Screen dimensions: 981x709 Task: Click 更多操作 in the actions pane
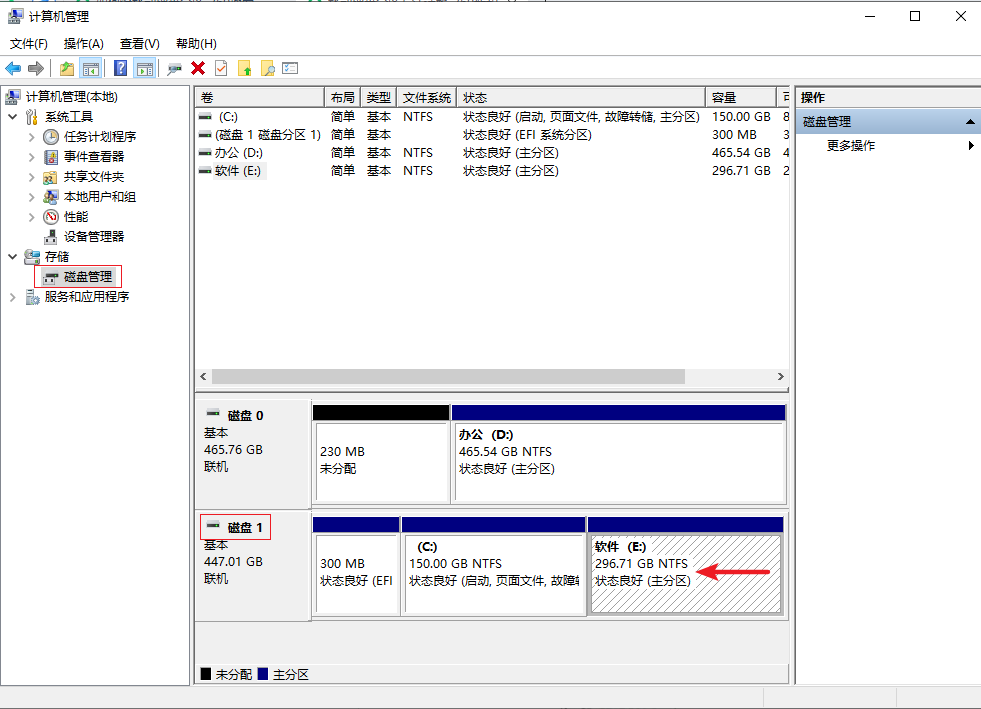851,146
